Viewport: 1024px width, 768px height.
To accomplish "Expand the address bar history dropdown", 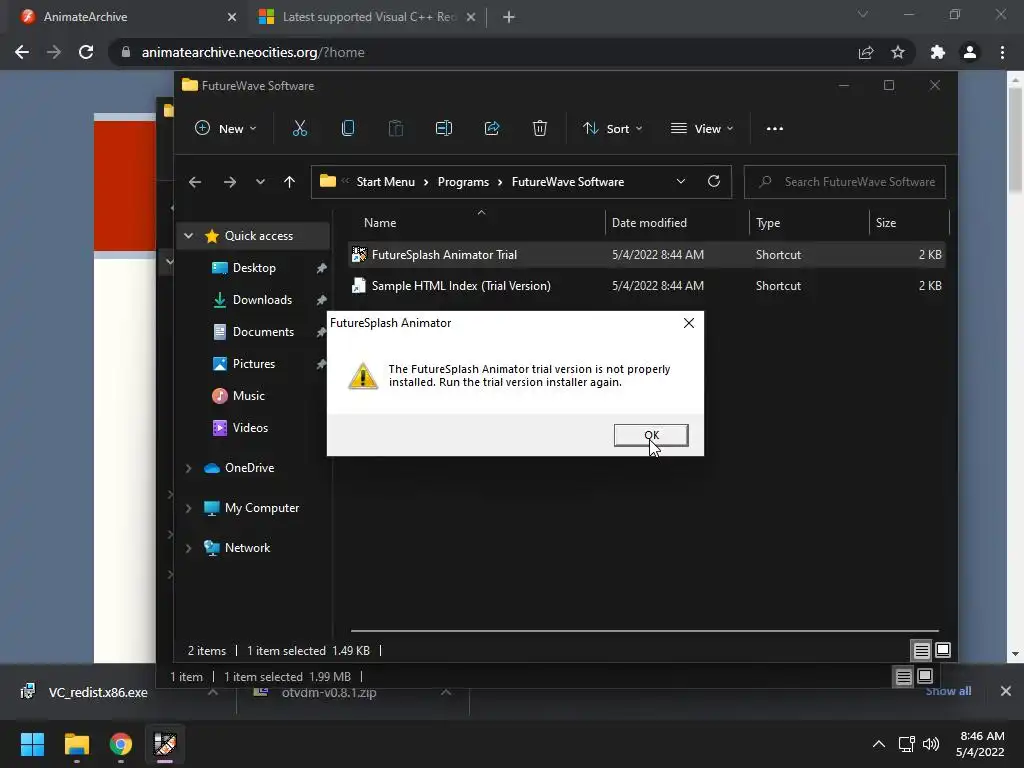I will click(680, 182).
